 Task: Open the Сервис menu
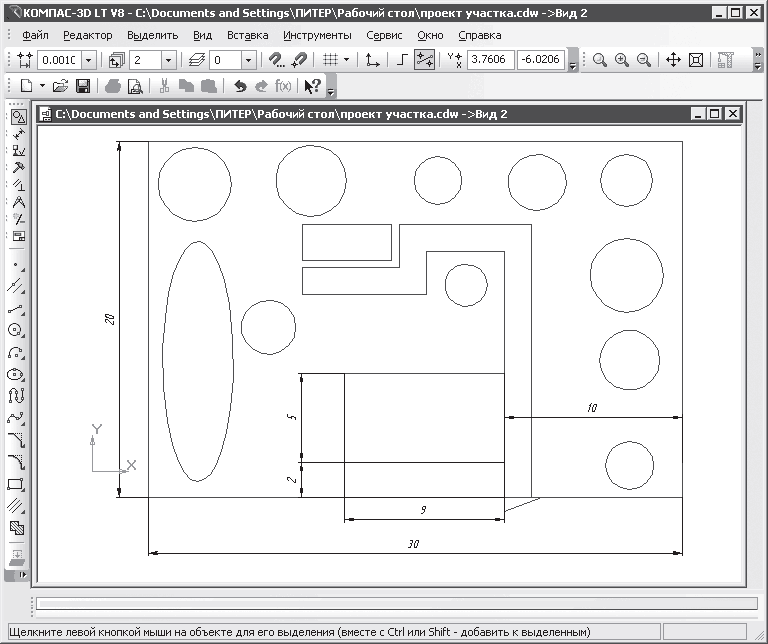[x=385, y=35]
